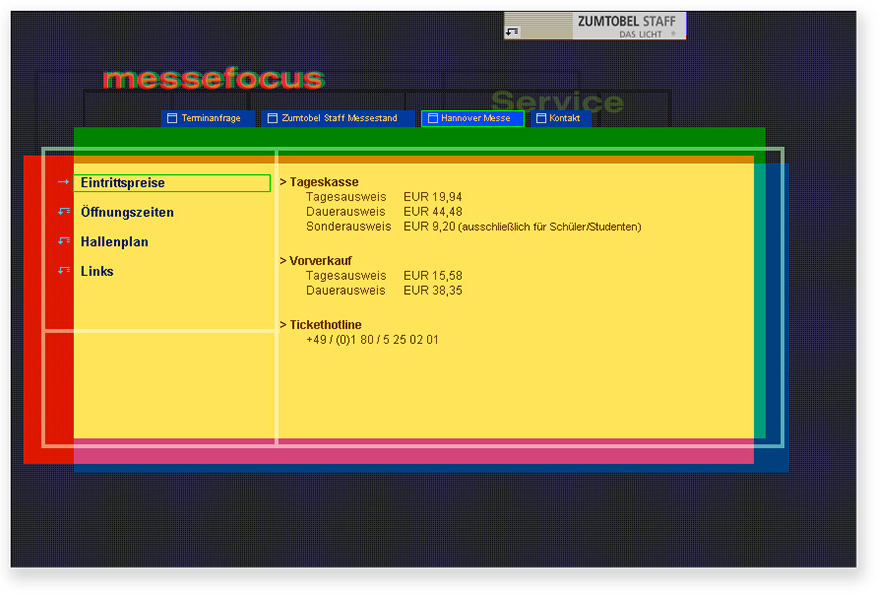Screen dimensions: 878x594
Task: Click the messefocus logo
Action: click(x=212, y=78)
